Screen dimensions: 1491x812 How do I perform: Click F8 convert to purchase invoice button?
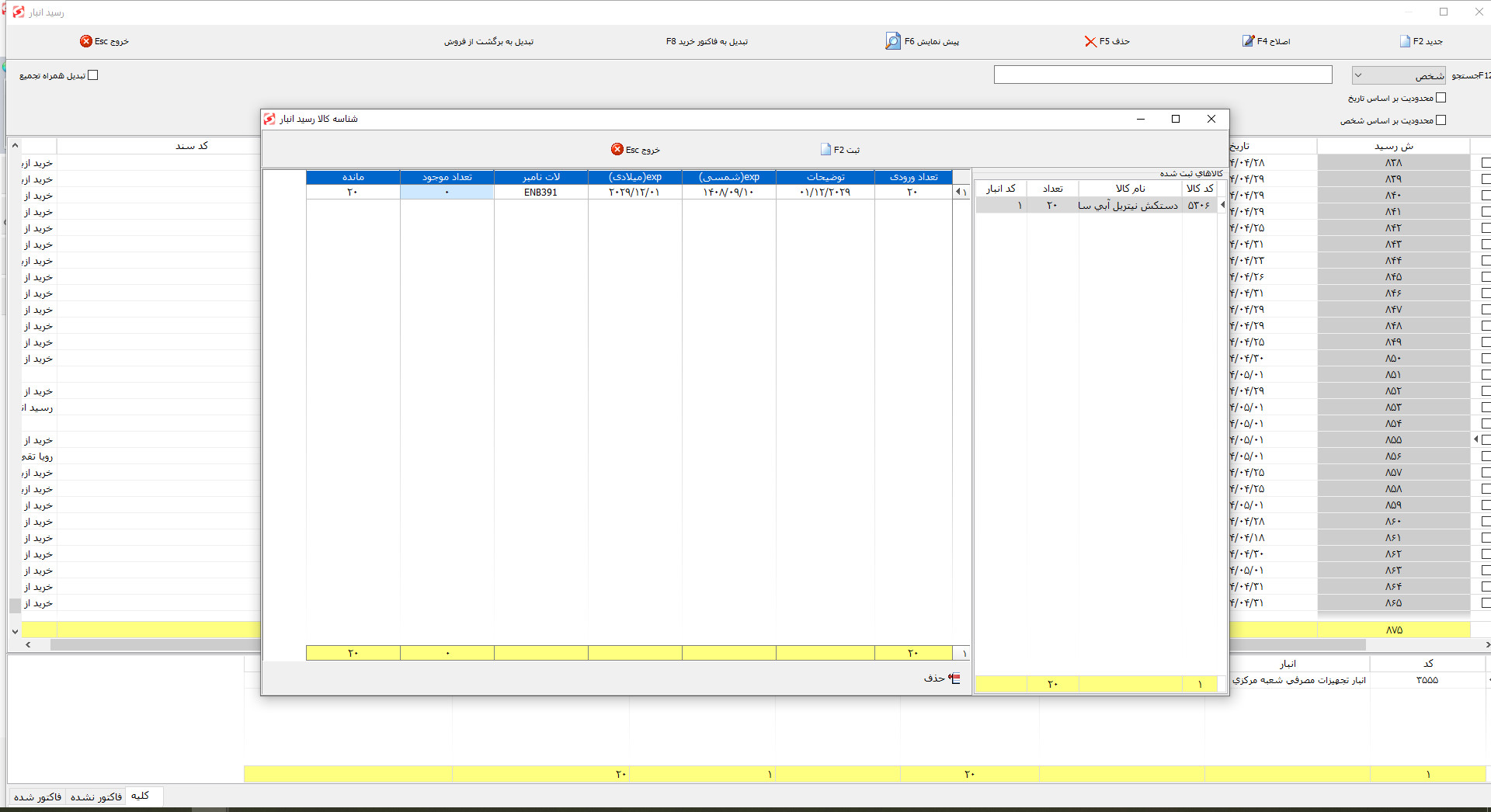click(x=707, y=41)
